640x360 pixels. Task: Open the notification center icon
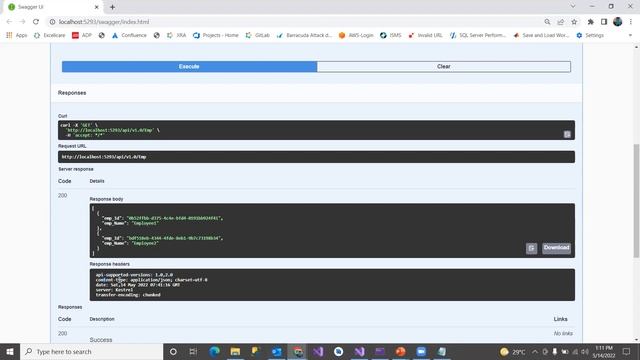point(626,351)
